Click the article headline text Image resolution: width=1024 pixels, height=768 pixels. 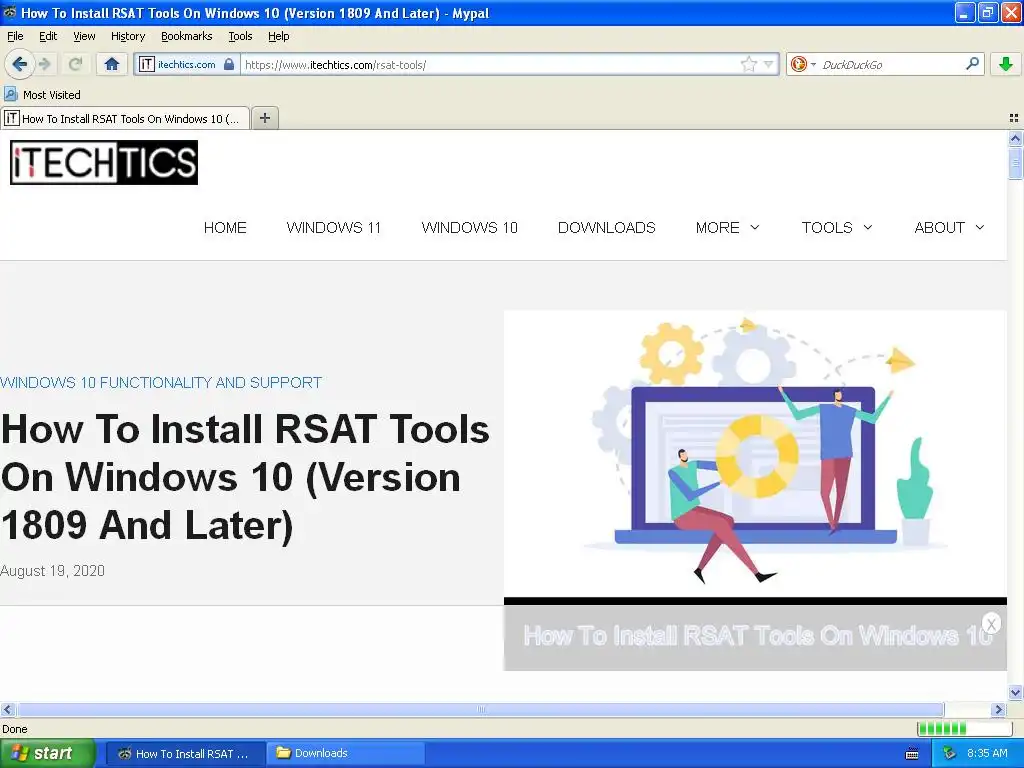point(245,477)
